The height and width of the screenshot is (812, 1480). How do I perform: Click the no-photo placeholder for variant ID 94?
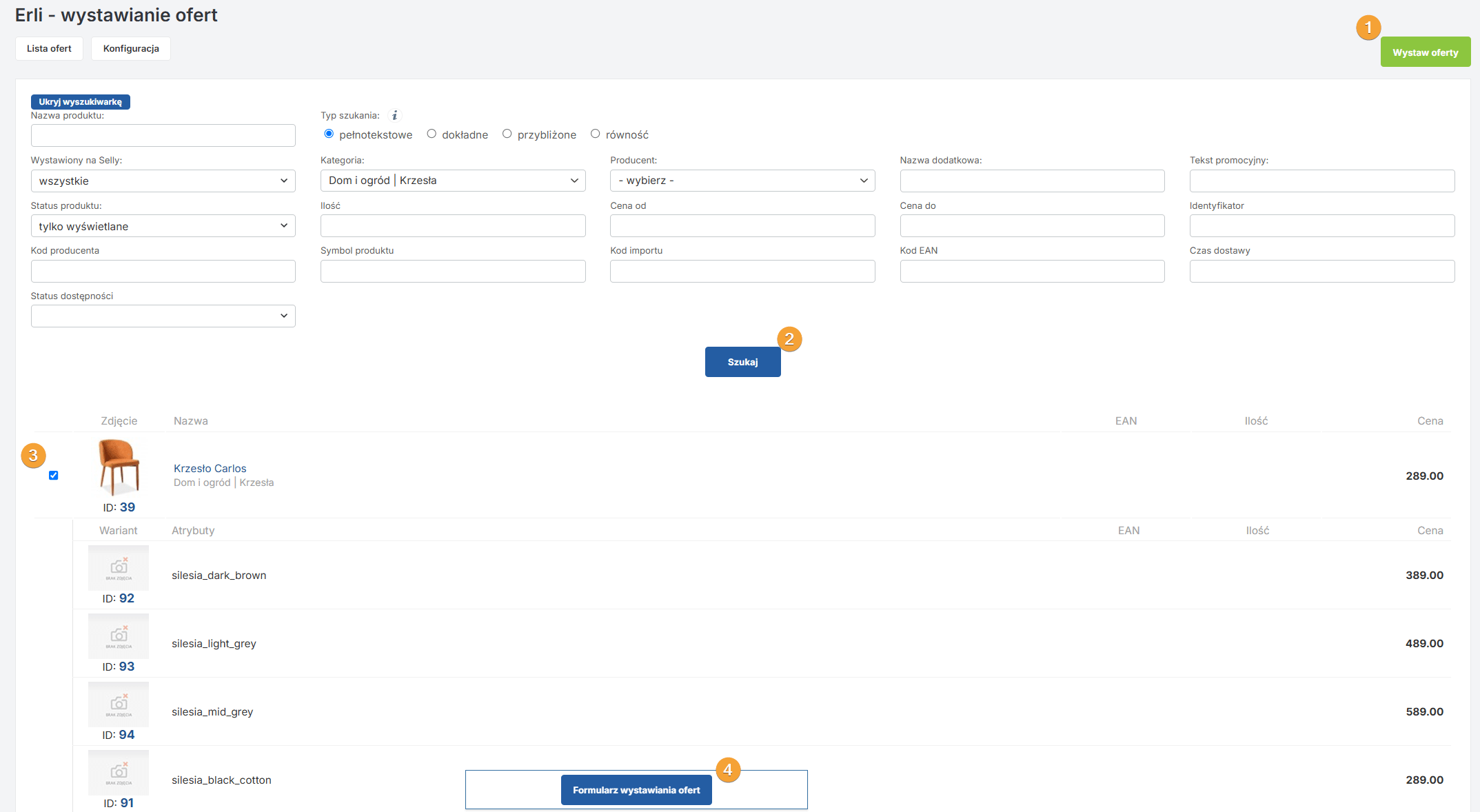(x=119, y=704)
